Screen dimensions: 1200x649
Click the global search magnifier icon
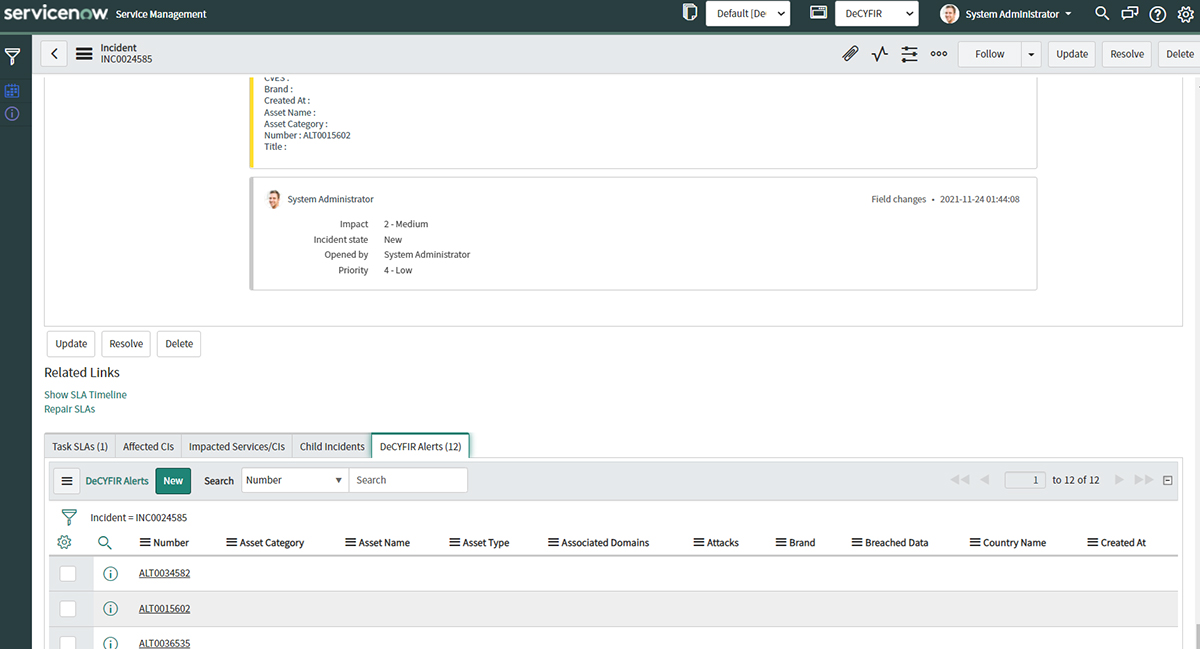[1102, 14]
